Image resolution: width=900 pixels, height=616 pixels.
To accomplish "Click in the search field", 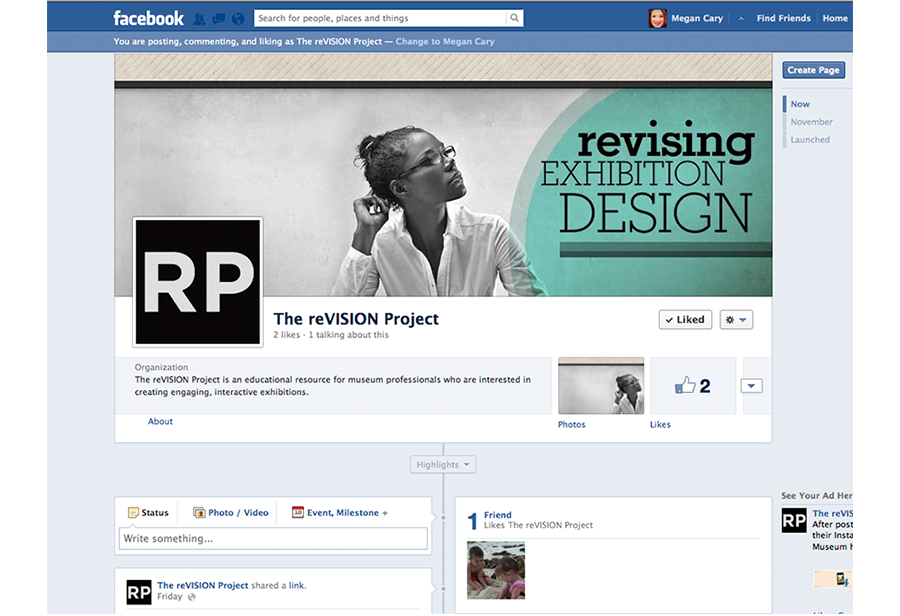I will pyautogui.click(x=381, y=18).
